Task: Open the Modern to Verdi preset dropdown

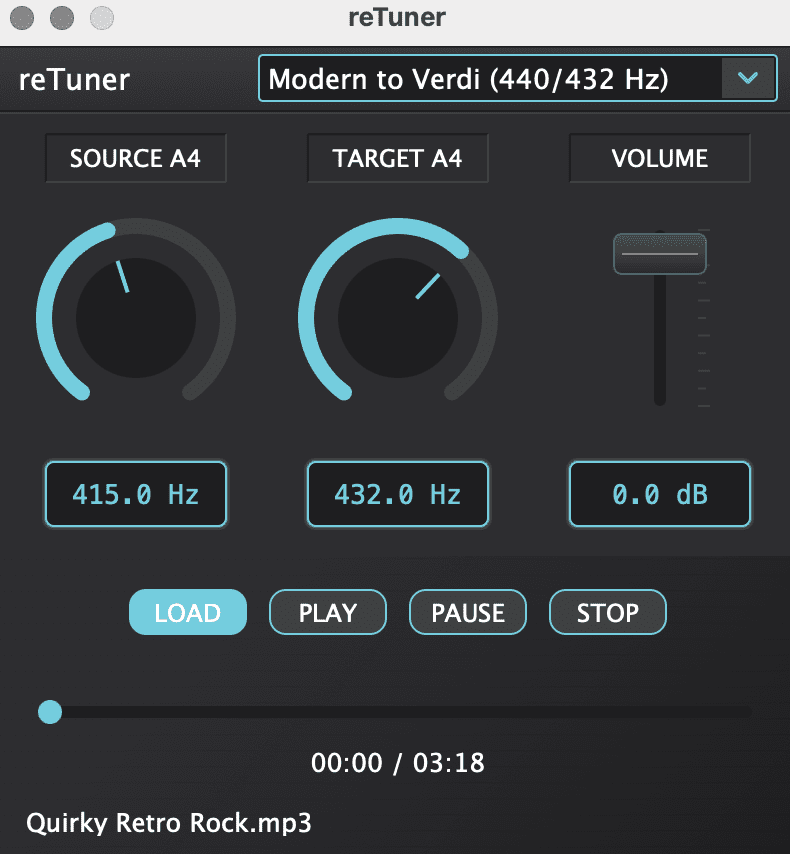Action: (490, 79)
